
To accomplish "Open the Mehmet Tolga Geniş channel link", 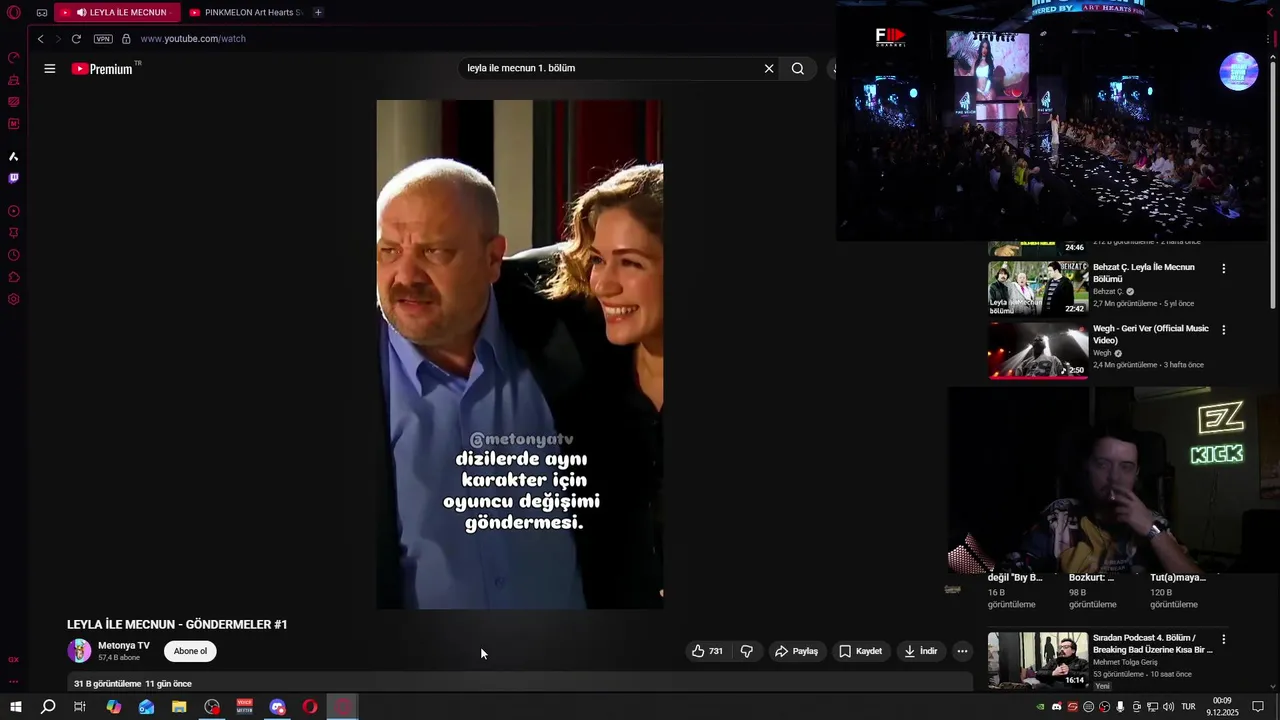I will pyautogui.click(x=1125, y=662).
